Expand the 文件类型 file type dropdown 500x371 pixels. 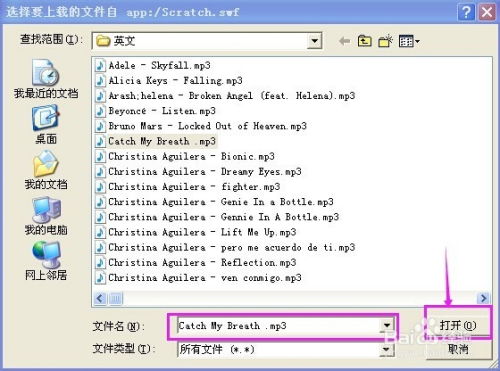tap(386, 349)
